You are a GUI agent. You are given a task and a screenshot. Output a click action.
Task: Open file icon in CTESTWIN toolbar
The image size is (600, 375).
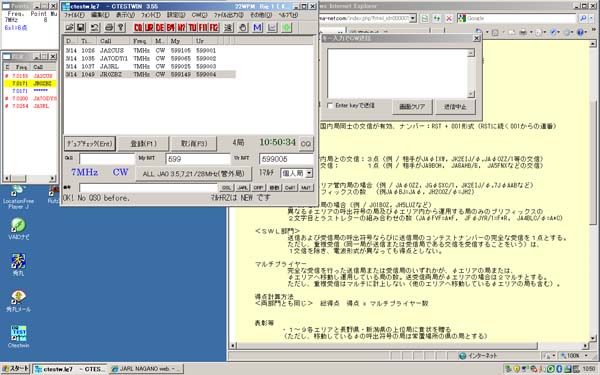(x=69, y=27)
